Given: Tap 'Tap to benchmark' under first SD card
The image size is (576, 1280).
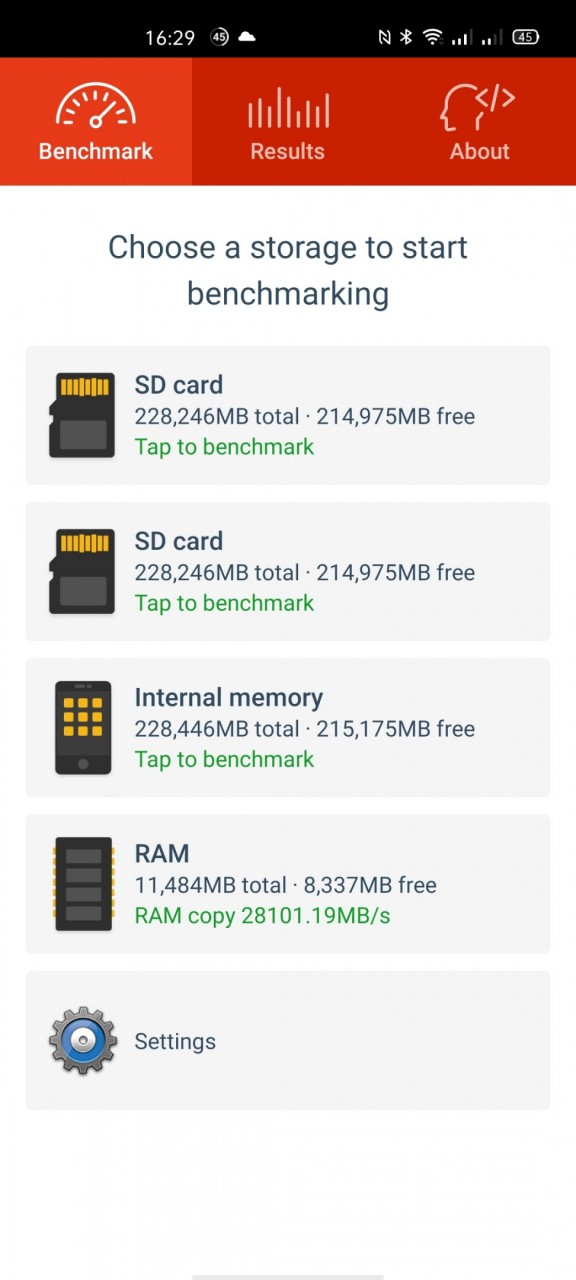Looking at the screenshot, I should coord(225,447).
